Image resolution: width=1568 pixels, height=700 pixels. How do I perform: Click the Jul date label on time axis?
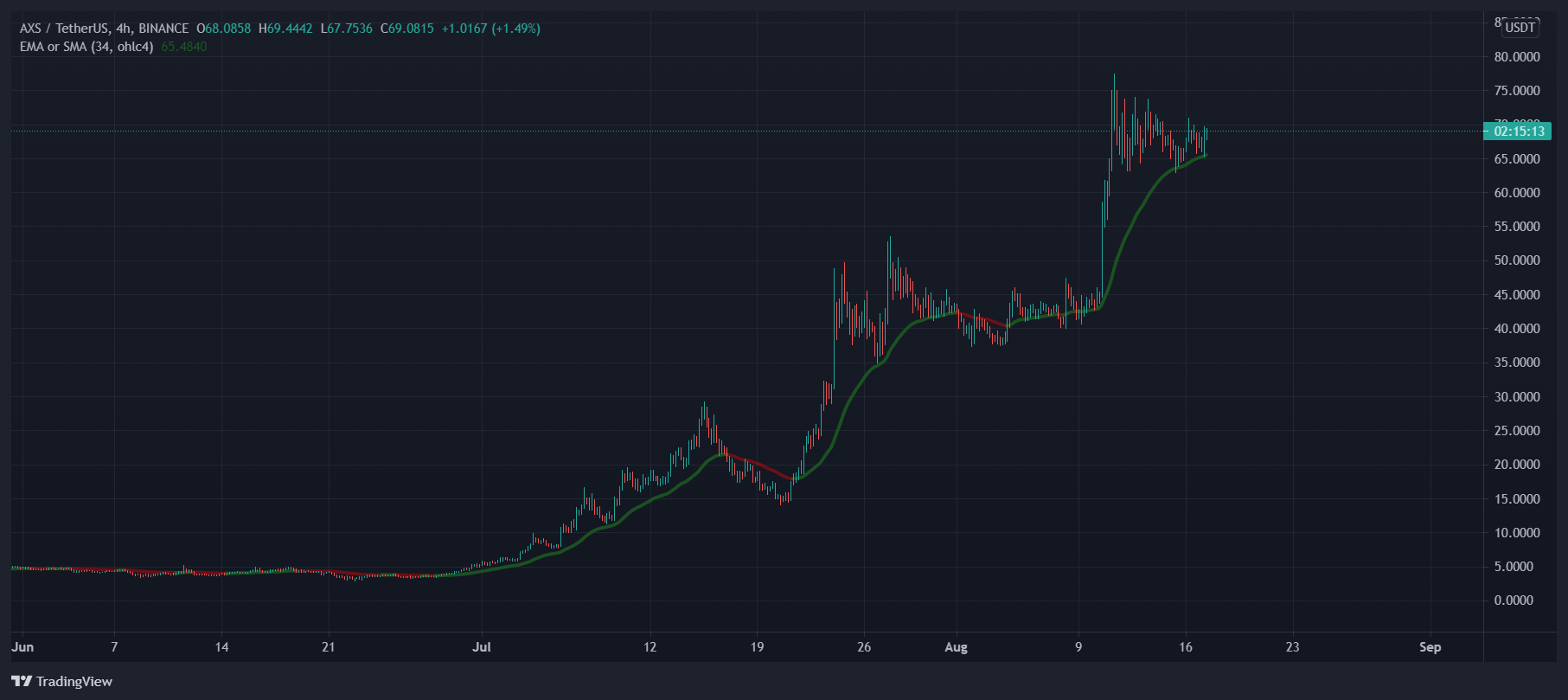coord(482,647)
